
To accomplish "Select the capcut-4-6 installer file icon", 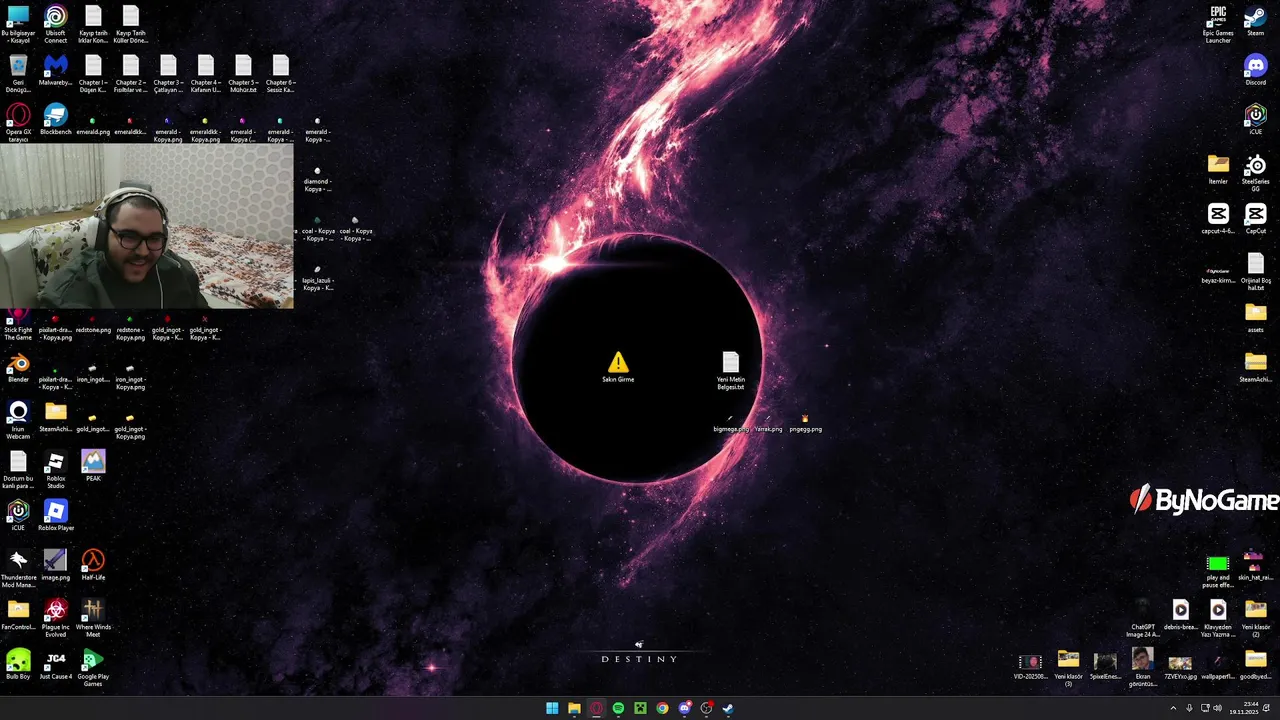I will click(1218, 219).
